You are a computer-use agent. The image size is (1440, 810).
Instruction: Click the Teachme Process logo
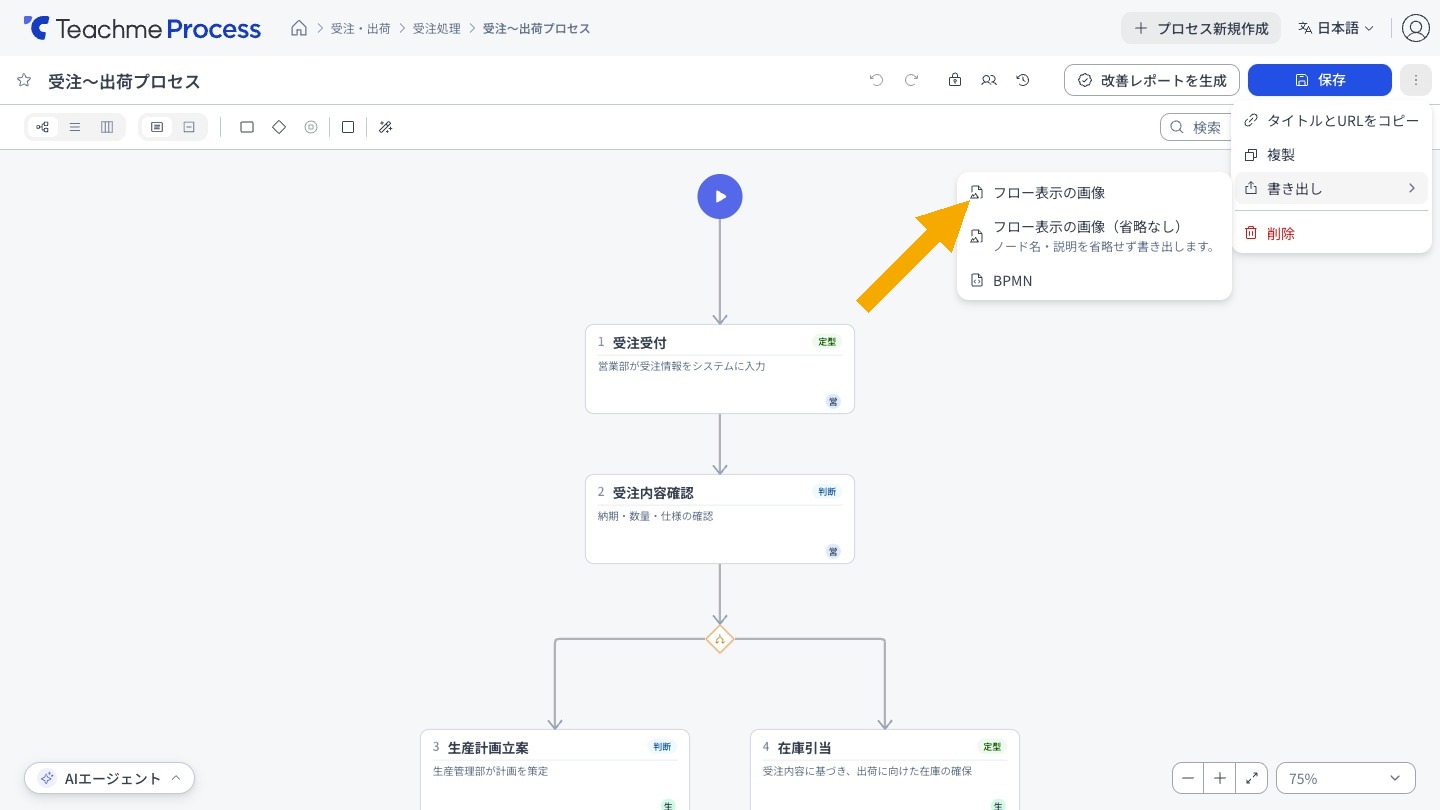(142, 28)
